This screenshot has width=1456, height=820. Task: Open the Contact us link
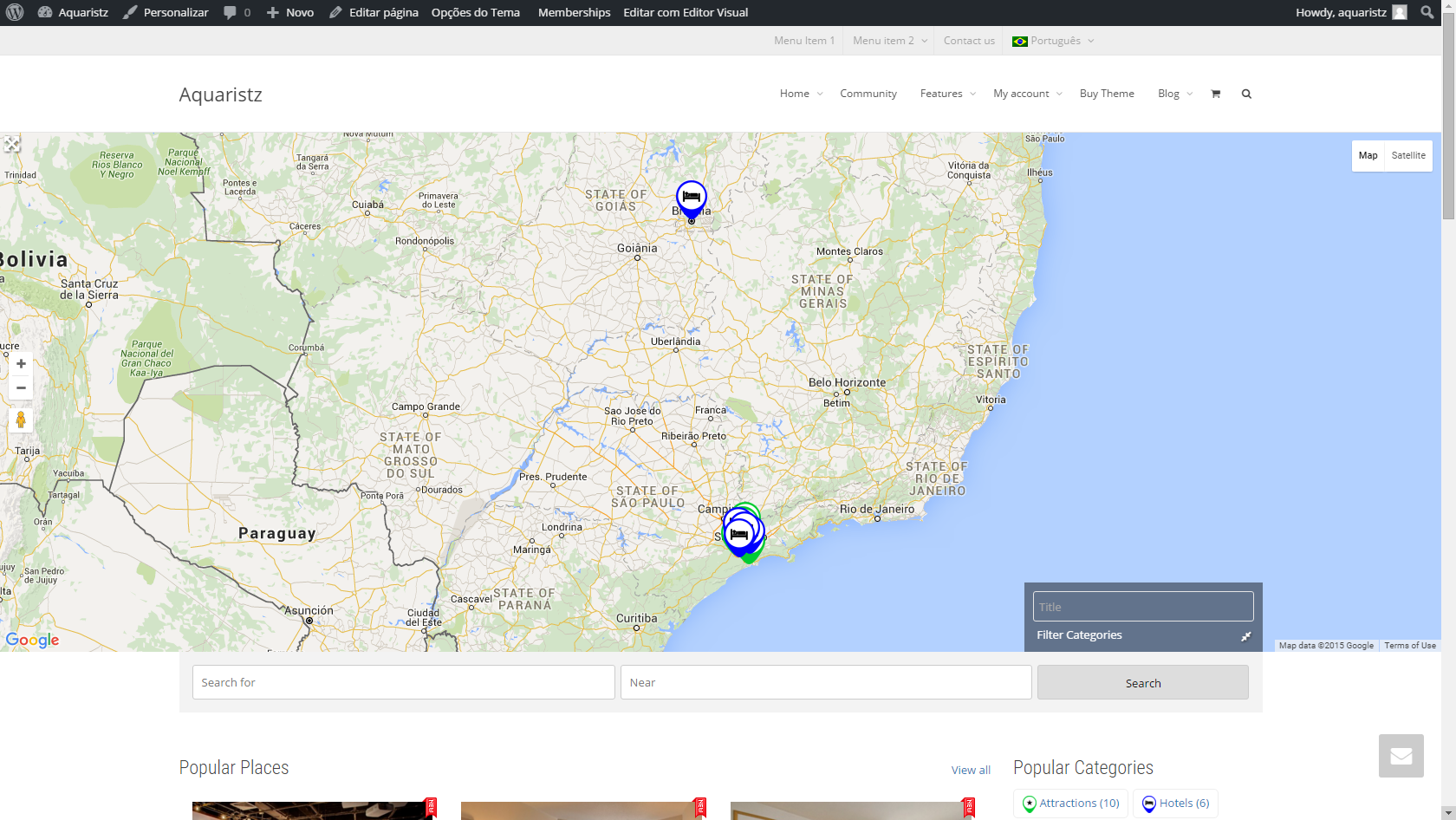click(969, 41)
